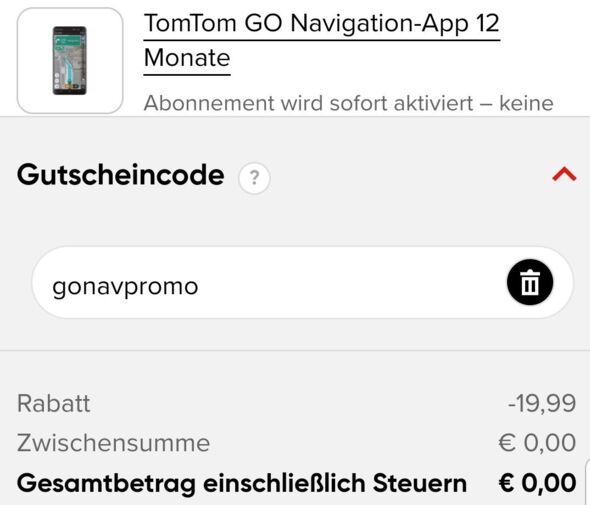Remove the gonavpromo coupon with trash icon

[530, 282]
